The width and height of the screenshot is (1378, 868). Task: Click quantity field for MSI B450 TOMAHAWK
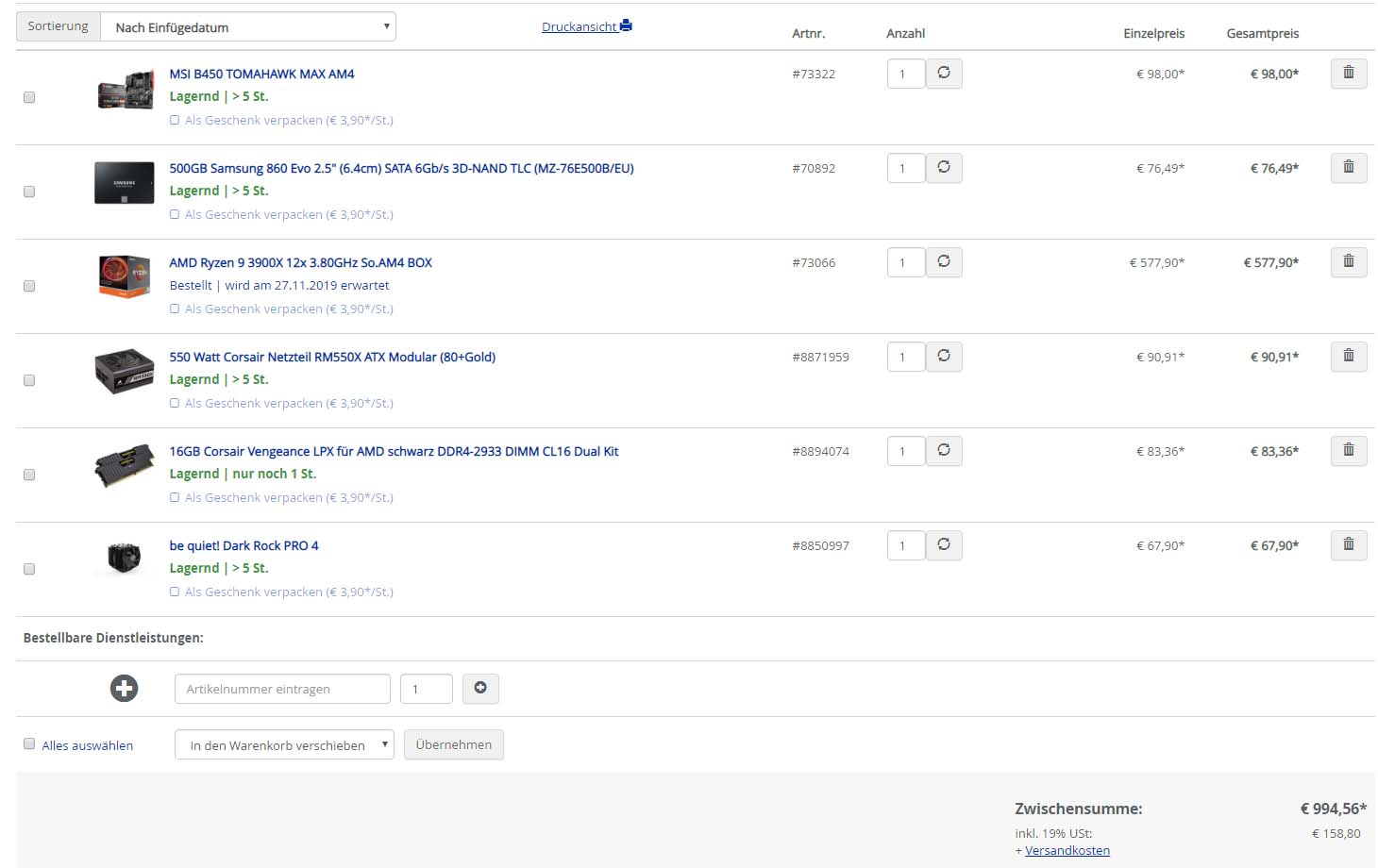(x=906, y=74)
